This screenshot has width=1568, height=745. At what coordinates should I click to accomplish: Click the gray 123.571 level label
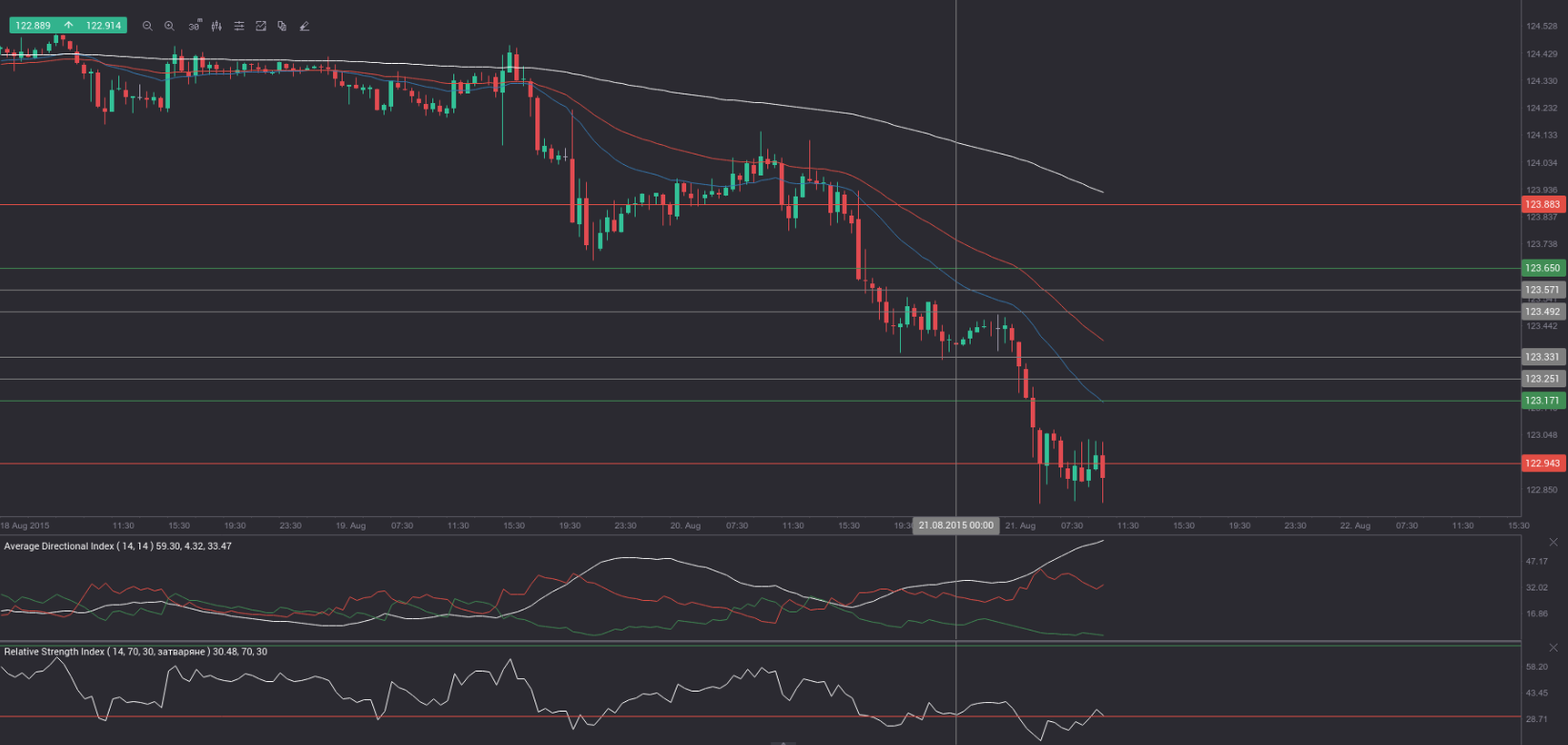[1542, 290]
